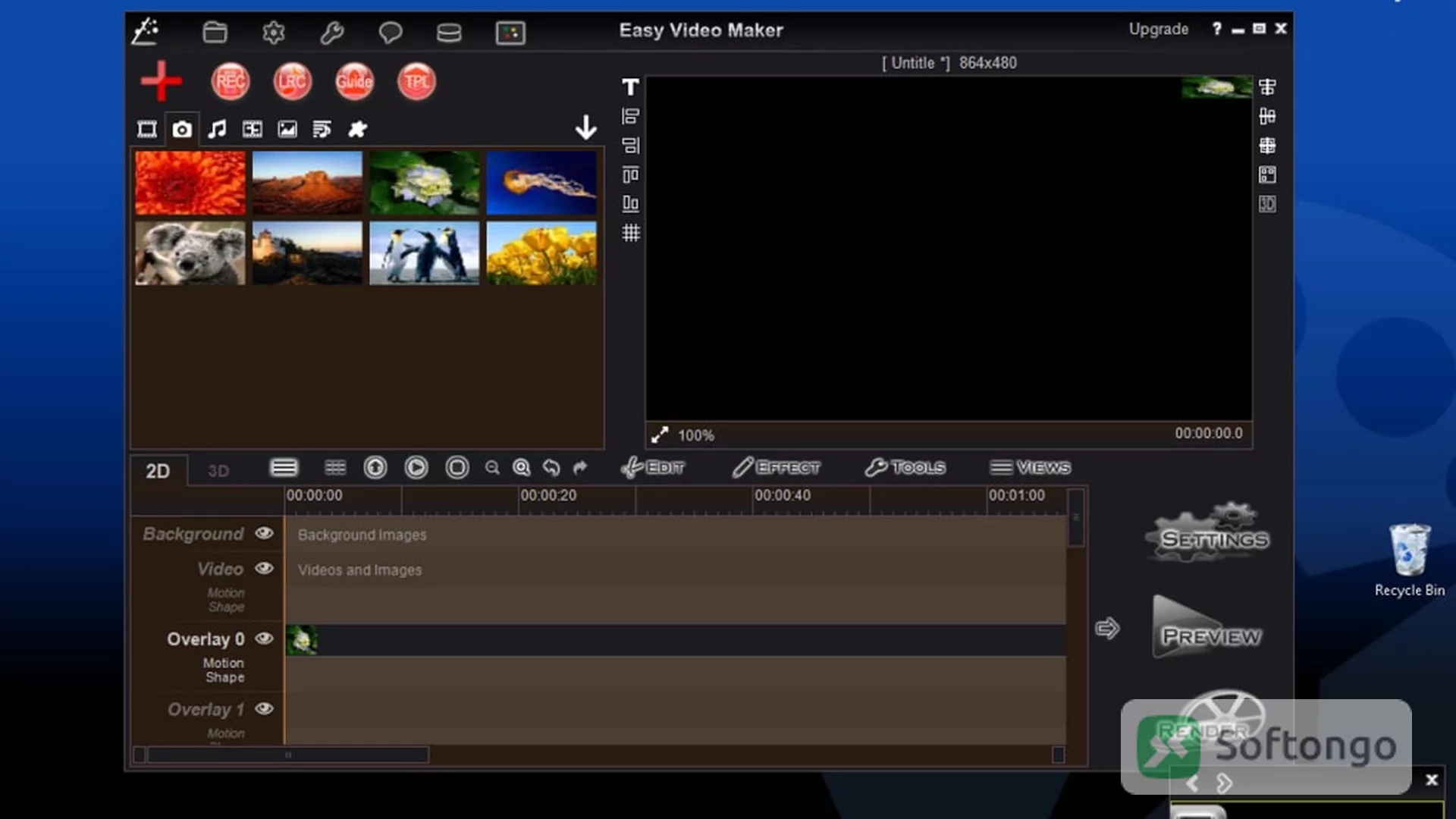
Task: Click the wrench icon in the top bar
Action: click(331, 32)
